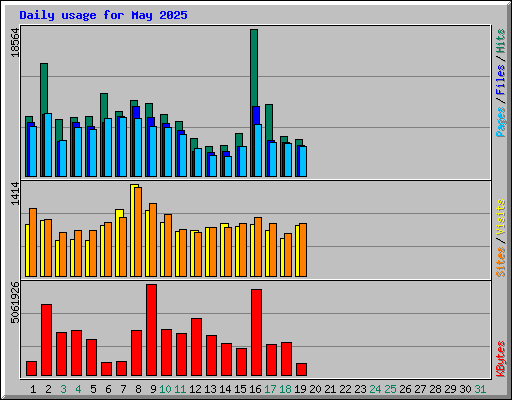Click day 19 on the x-axis
The height and width of the screenshot is (400, 512).
click(x=300, y=389)
